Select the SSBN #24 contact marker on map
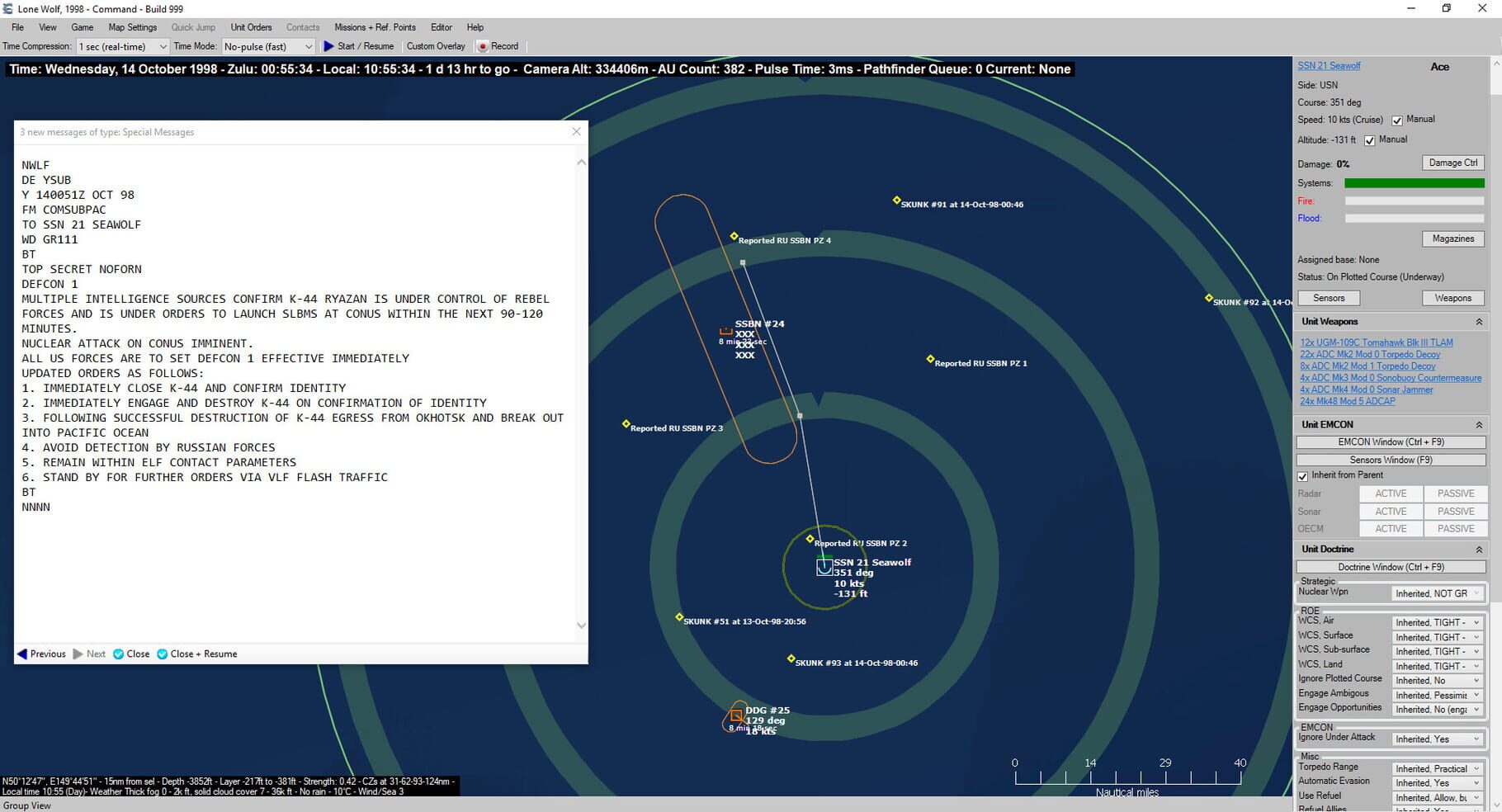Image resolution: width=1502 pixels, height=812 pixels. 726,330
